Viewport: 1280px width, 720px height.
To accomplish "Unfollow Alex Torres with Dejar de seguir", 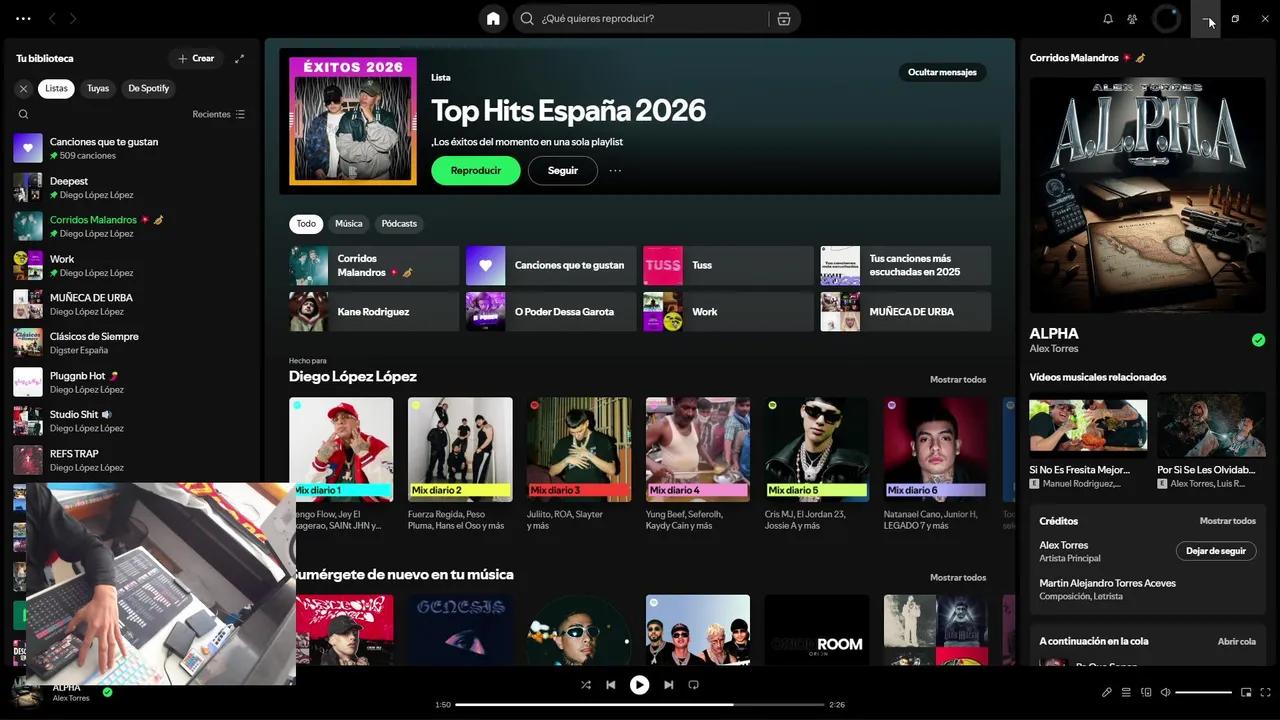I will point(1216,551).
